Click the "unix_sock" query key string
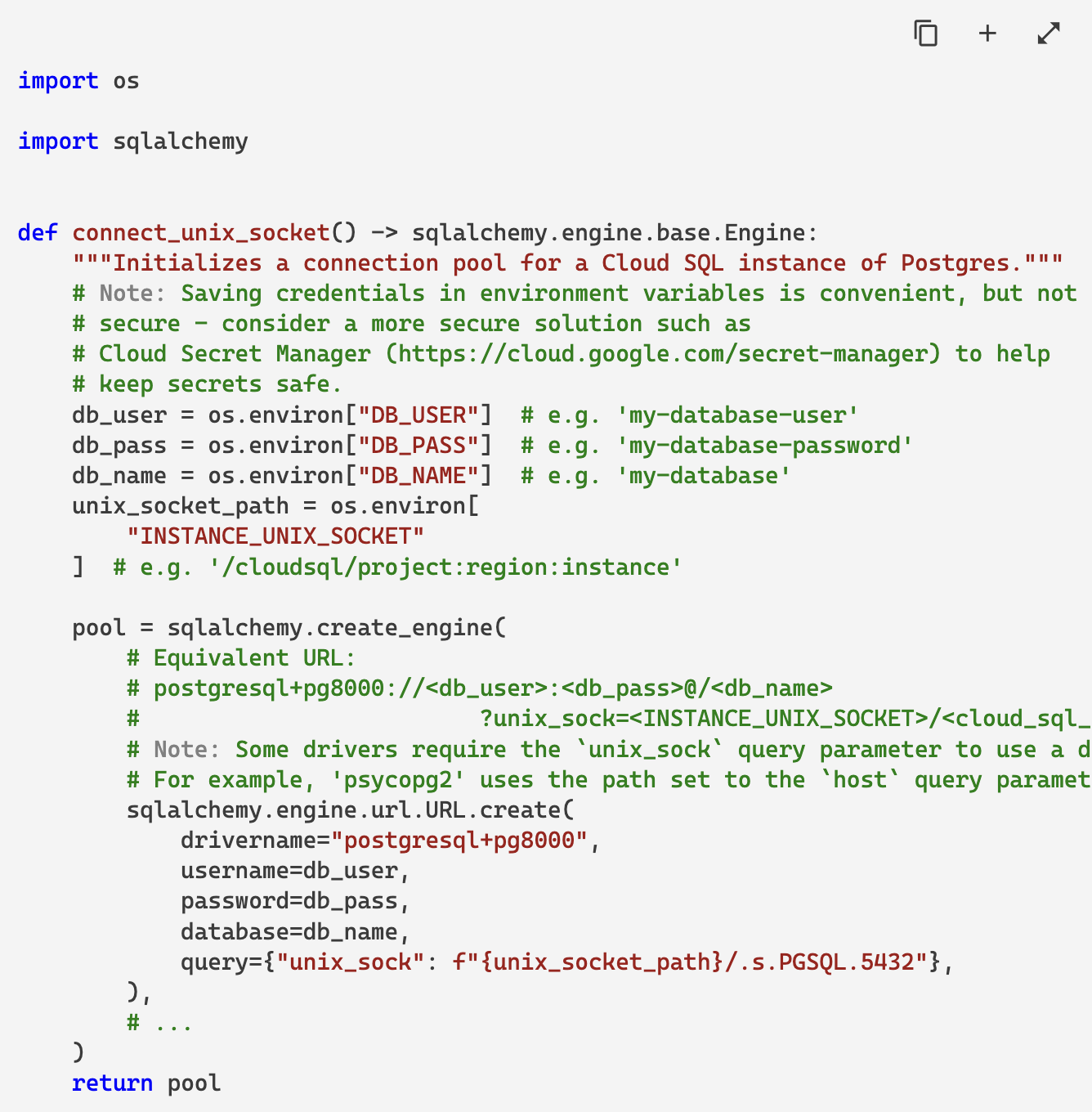Screen dimensions: 1092x1112 (x=350, y=962)
